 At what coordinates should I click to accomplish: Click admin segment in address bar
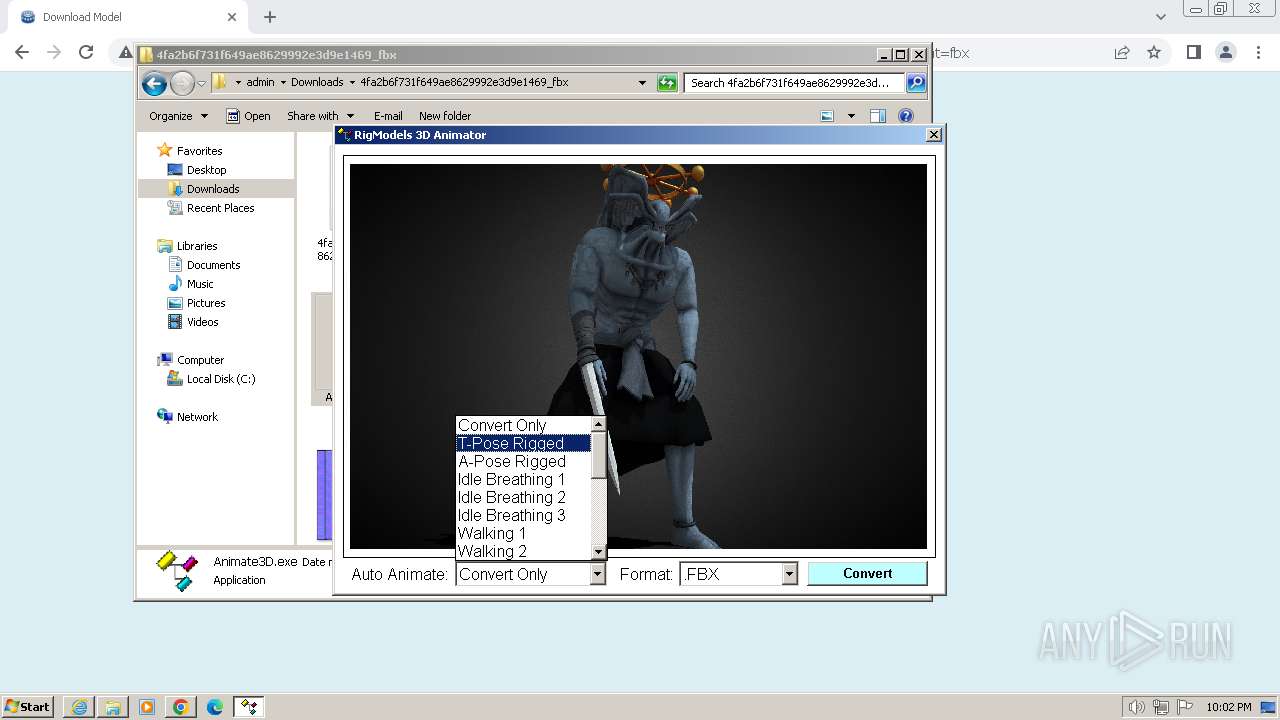pyautogui.click(x=260, y=83)
